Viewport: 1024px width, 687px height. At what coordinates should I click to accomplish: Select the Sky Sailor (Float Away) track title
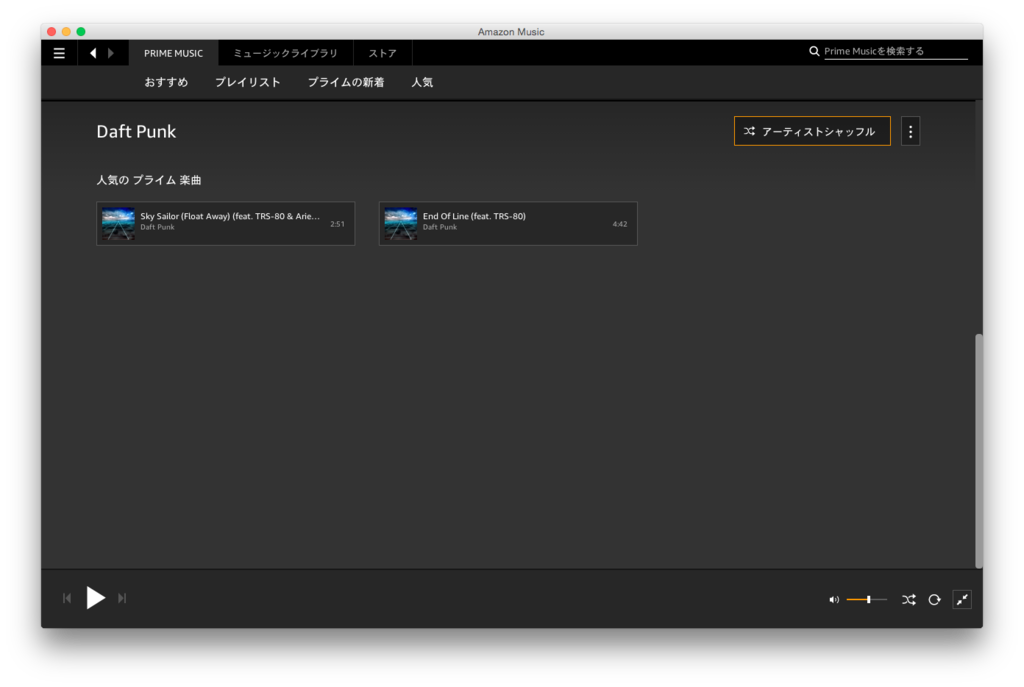(230, 216)
